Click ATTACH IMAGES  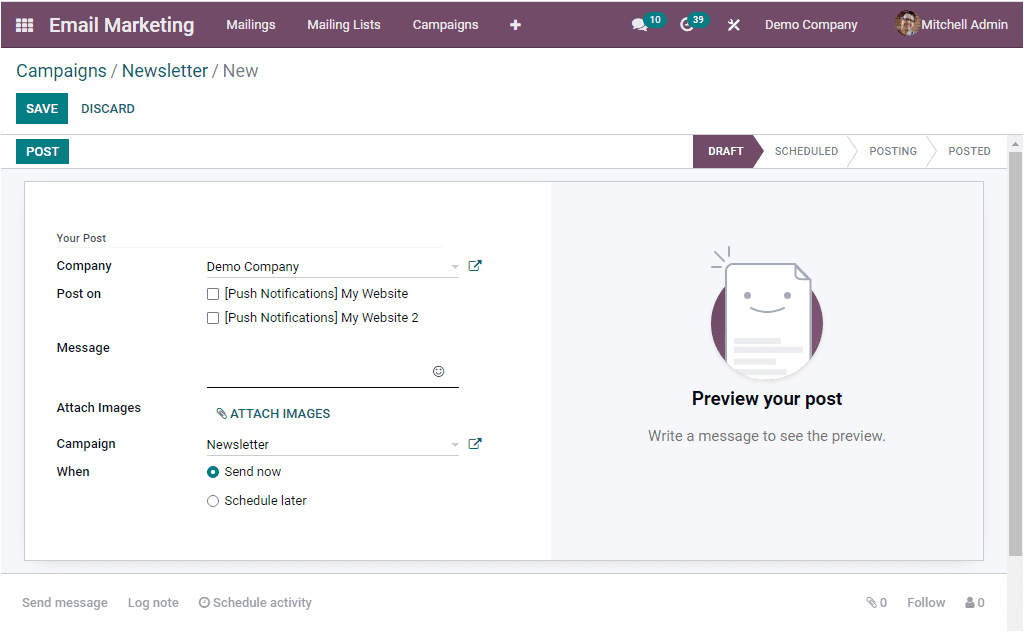tap(272, 413)
